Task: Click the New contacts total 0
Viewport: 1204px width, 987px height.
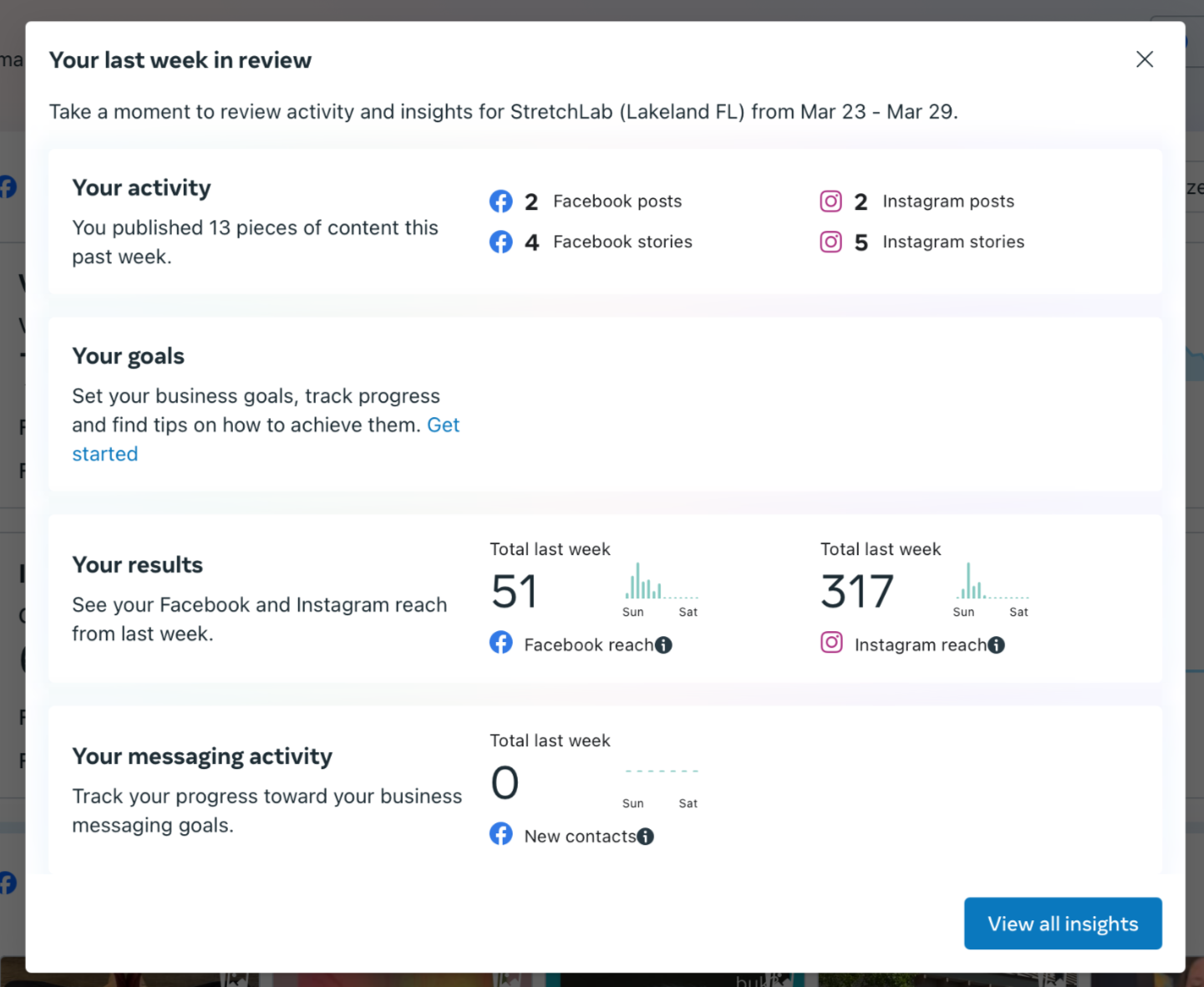Action: click(505, 783)
